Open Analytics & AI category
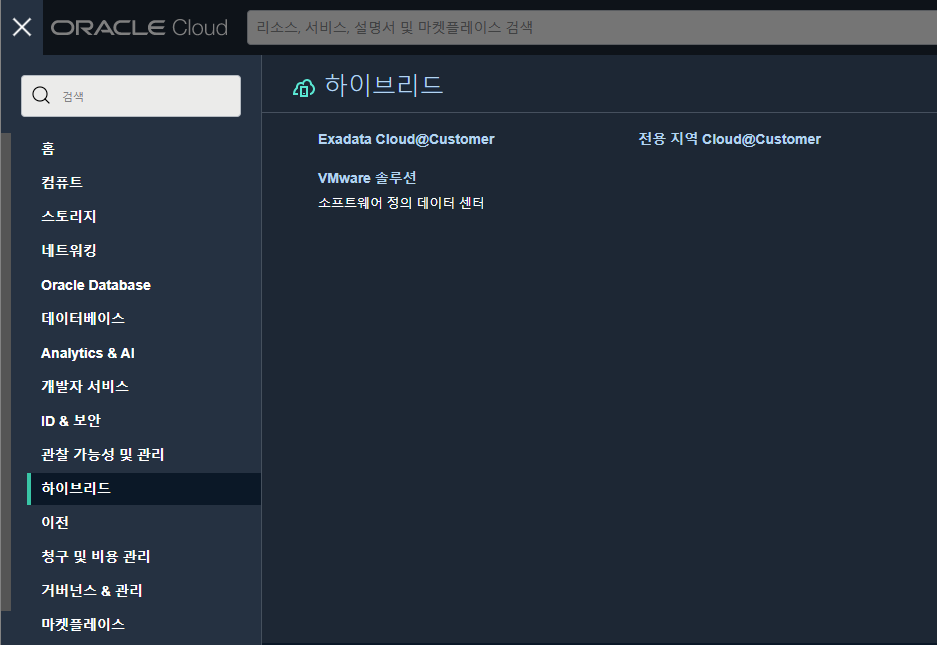Screen dimensions: 937x645 (x=88, y=353)
